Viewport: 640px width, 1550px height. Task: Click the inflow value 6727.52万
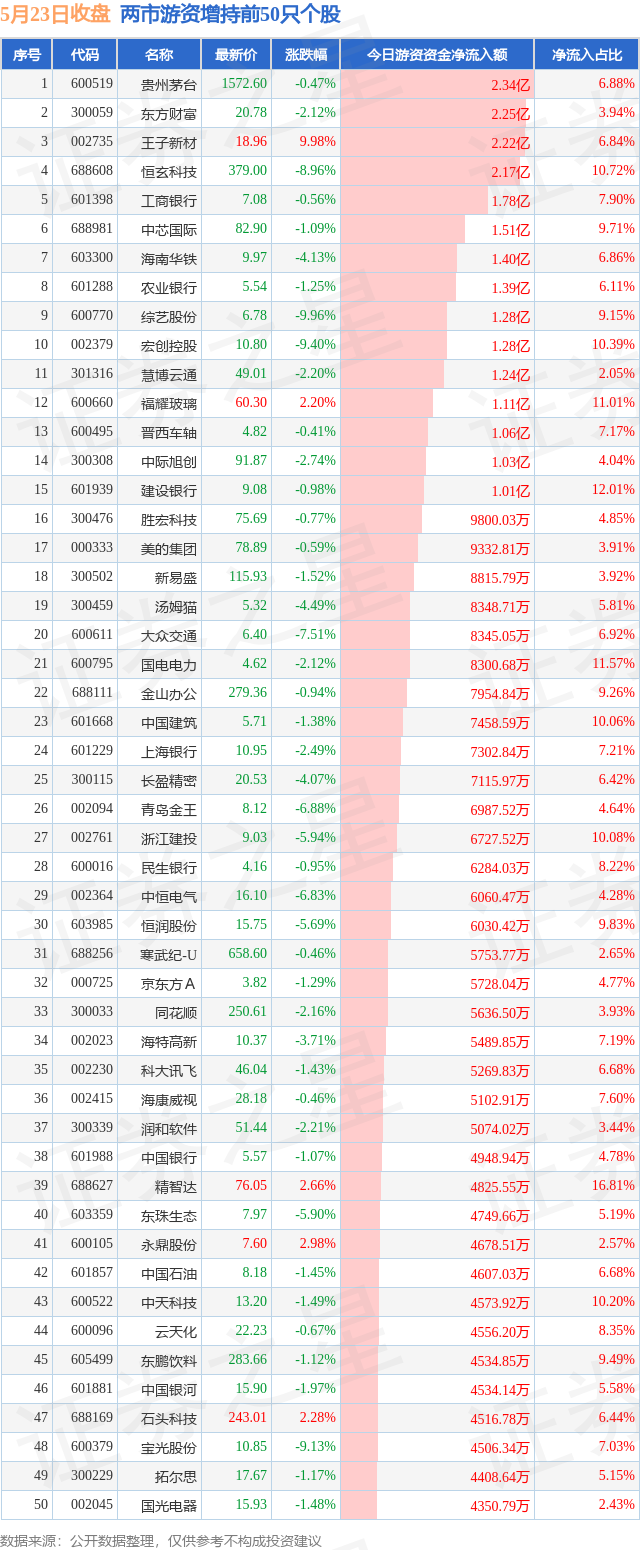[x=499, y=838]
